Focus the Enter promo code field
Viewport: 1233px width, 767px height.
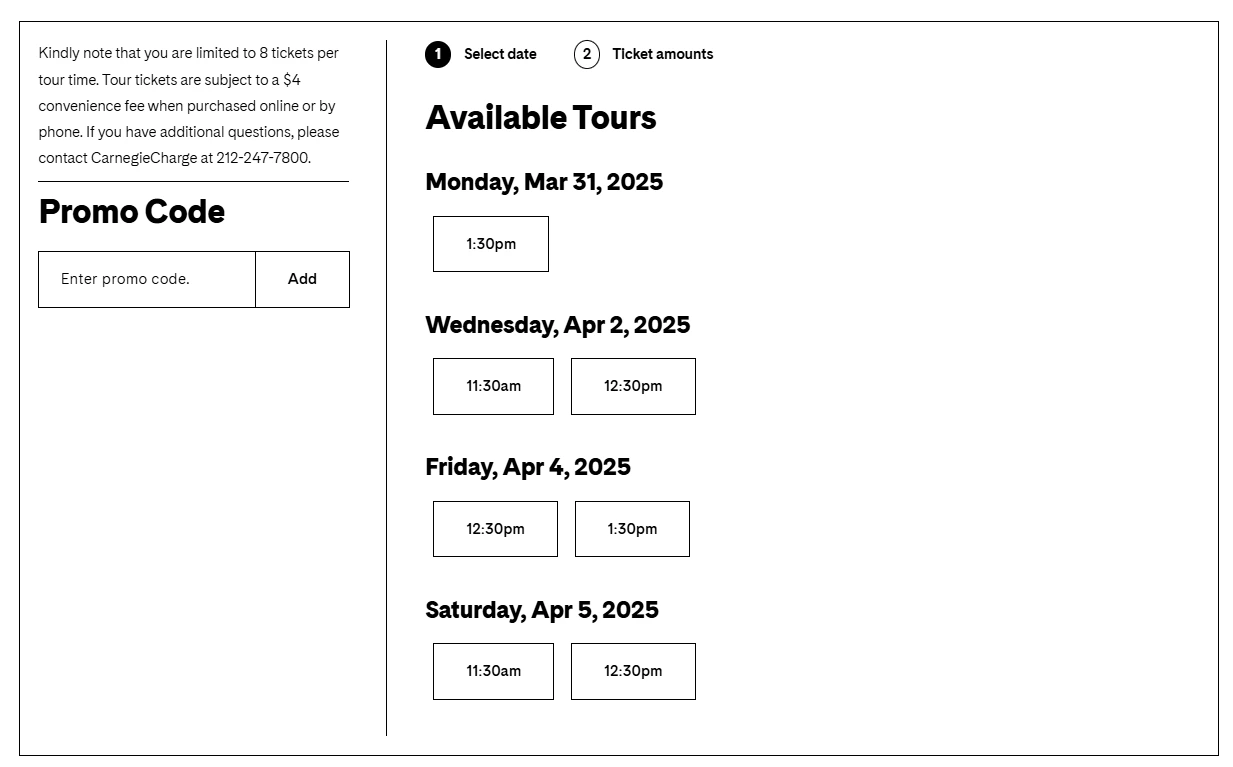point(147,279)
